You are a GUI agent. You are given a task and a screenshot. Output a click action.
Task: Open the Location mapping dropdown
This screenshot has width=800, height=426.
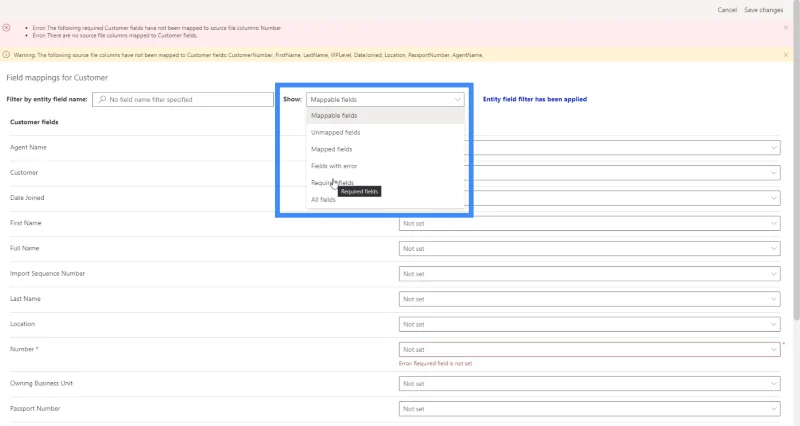(x=589, y=324)
